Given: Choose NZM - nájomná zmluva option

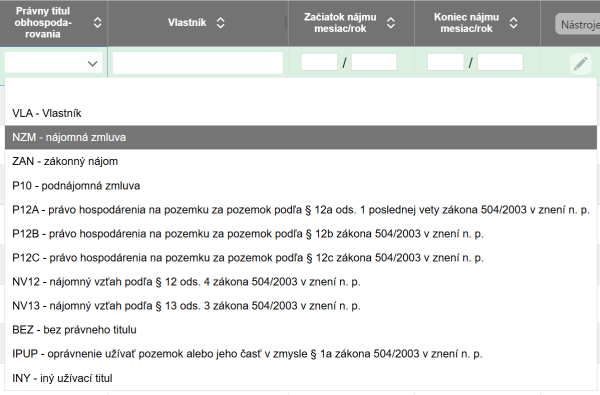Looking at the screenshot, I should [x=301, y=137].
